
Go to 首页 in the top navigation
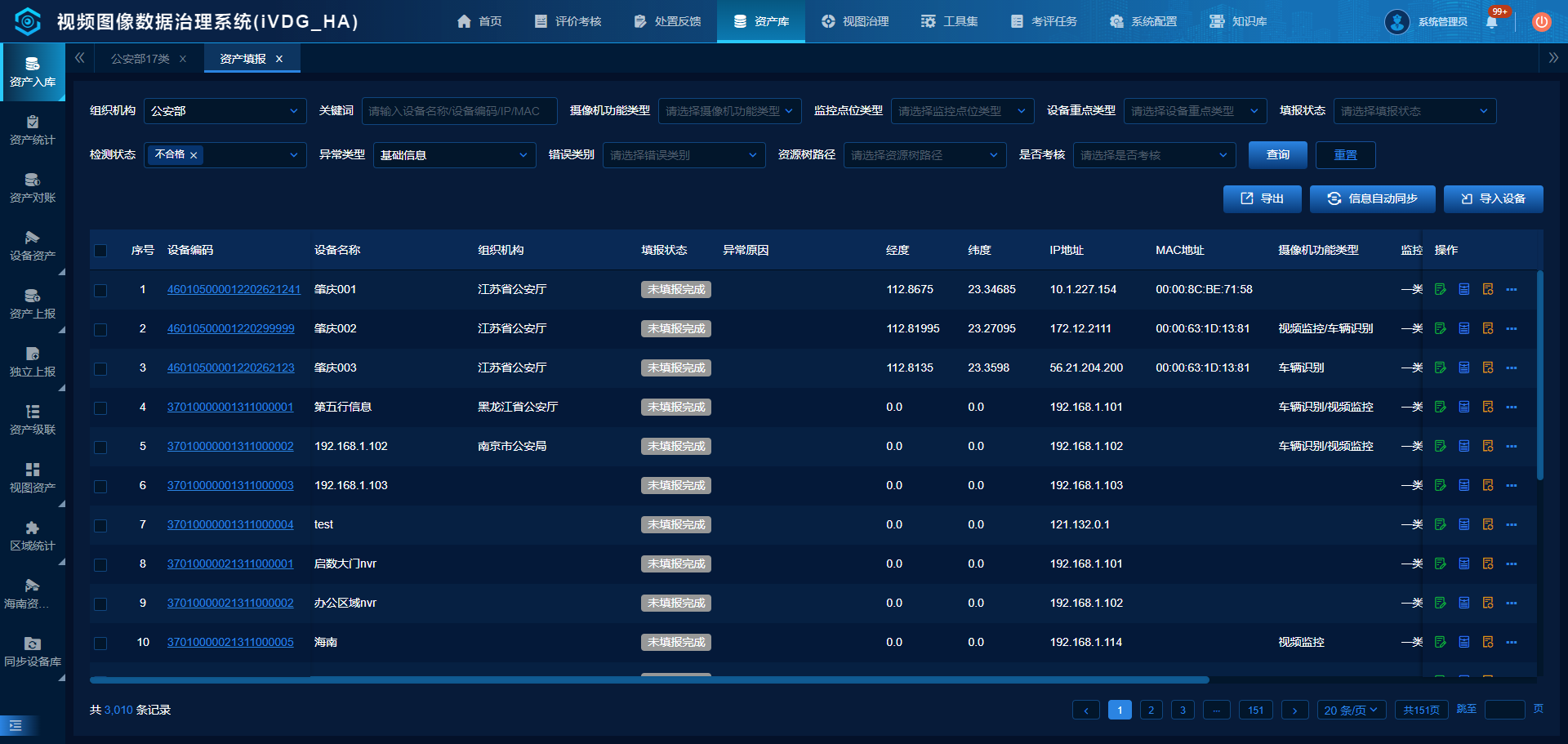pos(479,21)
